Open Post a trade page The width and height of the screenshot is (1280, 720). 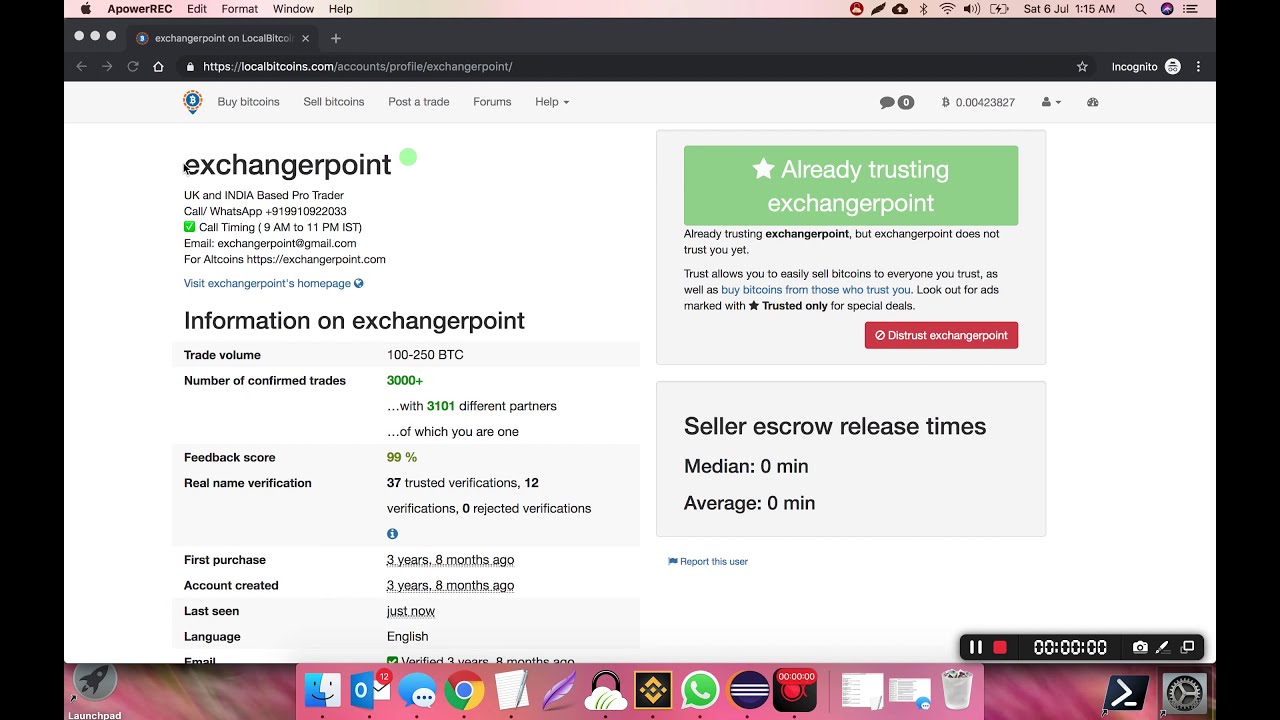tap(419, 102)
